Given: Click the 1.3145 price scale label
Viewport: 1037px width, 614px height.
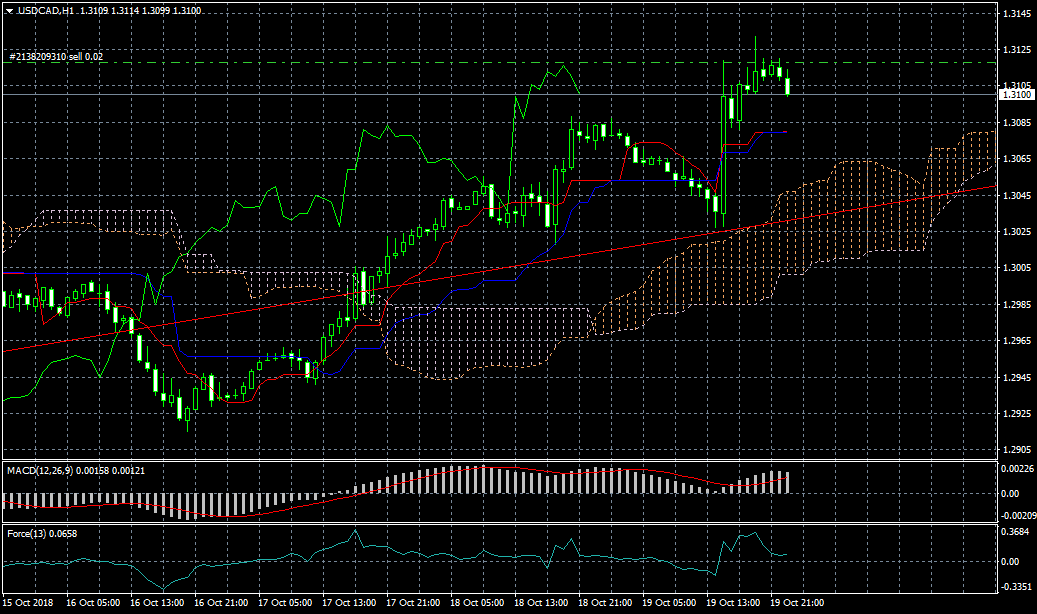Looking at the screenshot, I should coord(1015,14).
